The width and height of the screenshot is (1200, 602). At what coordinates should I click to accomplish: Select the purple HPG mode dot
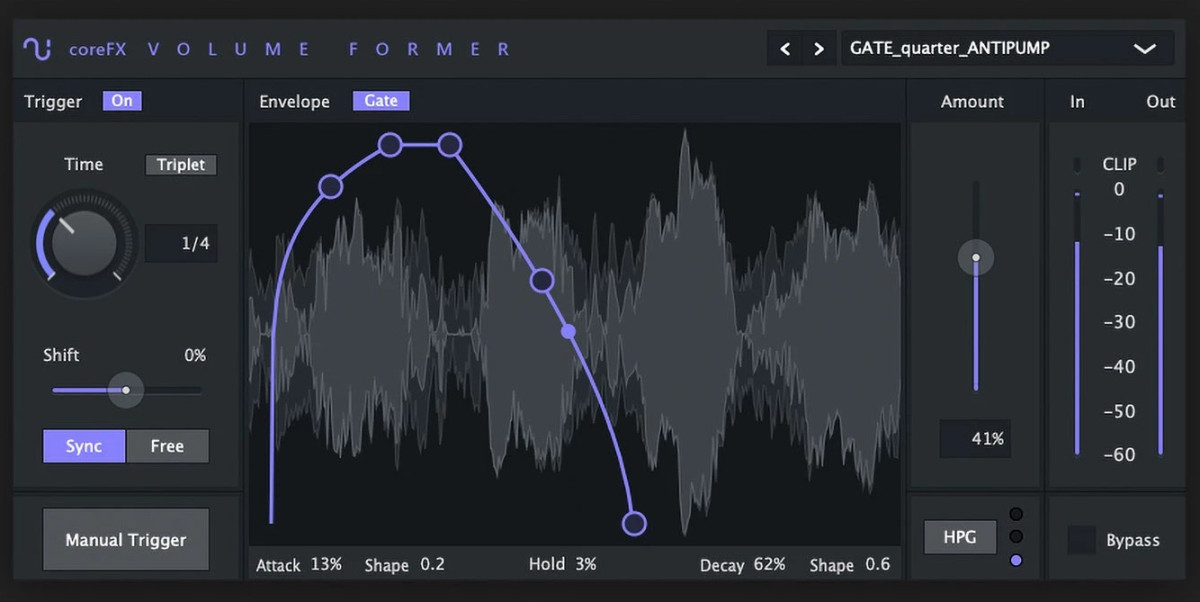1017,560
